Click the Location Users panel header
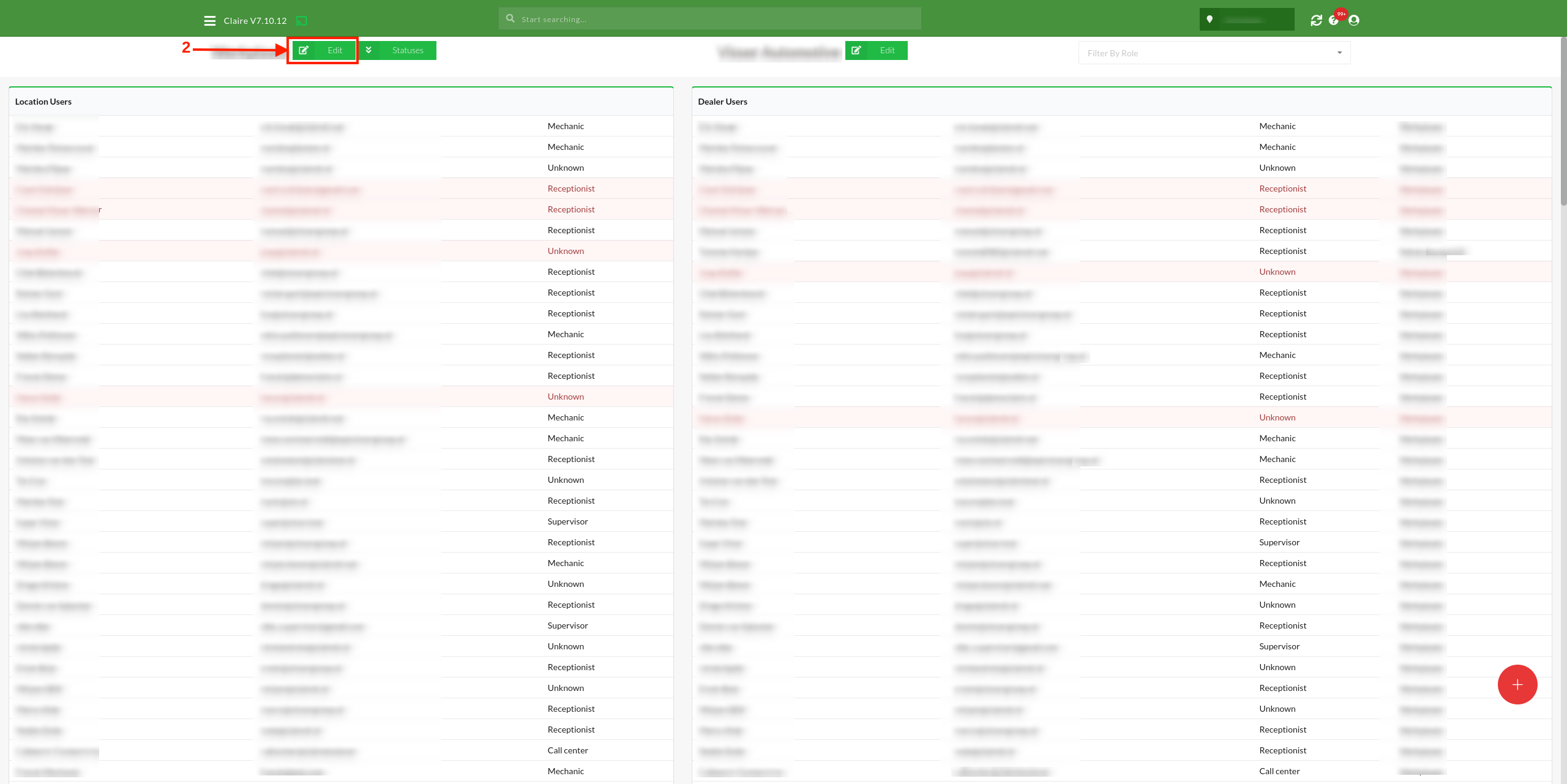 (x=43, y=102)
